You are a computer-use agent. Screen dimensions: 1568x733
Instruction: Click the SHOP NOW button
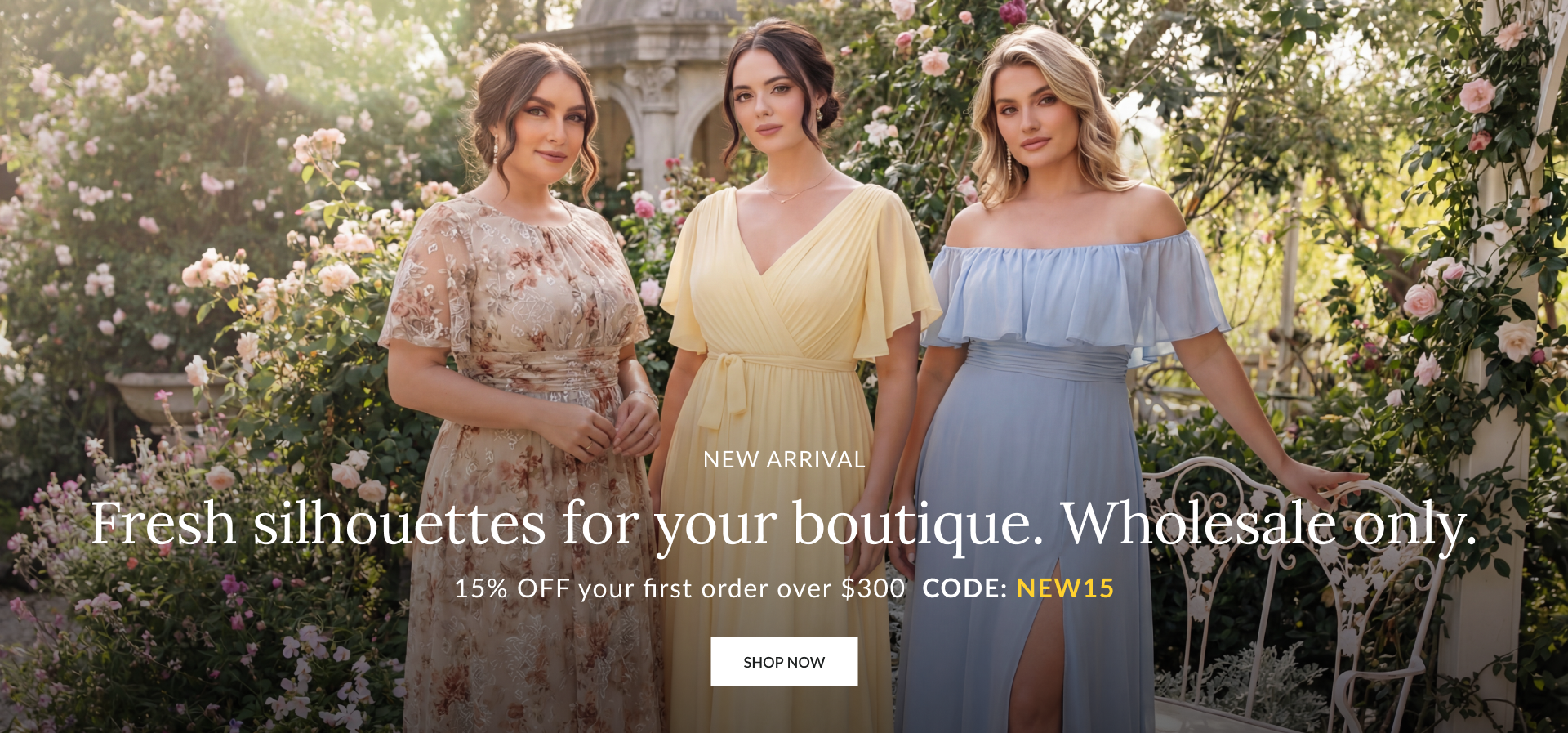pos(784,662)
